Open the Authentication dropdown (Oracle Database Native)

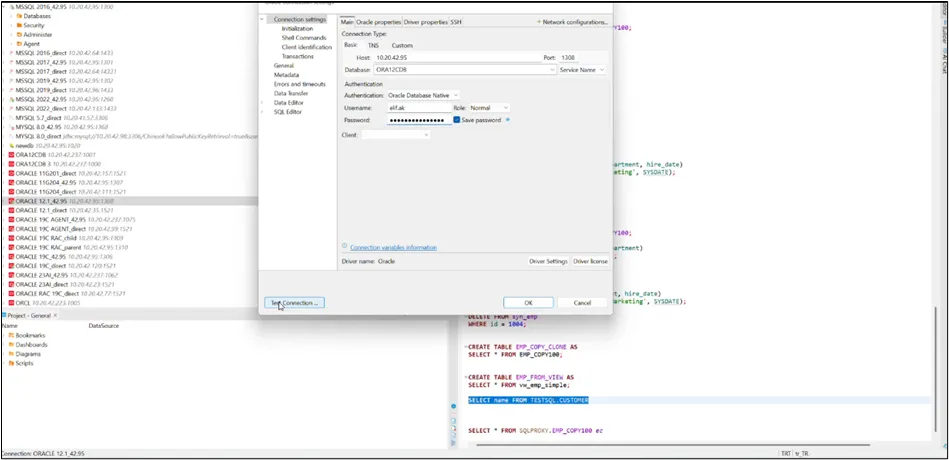pos(456,95)
